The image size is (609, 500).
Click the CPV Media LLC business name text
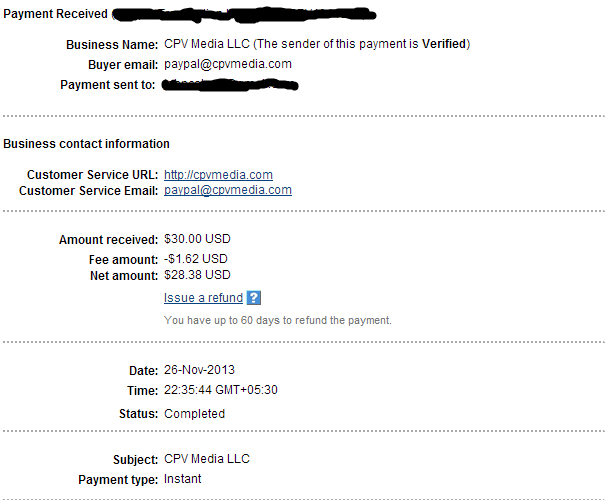point(207,44)
